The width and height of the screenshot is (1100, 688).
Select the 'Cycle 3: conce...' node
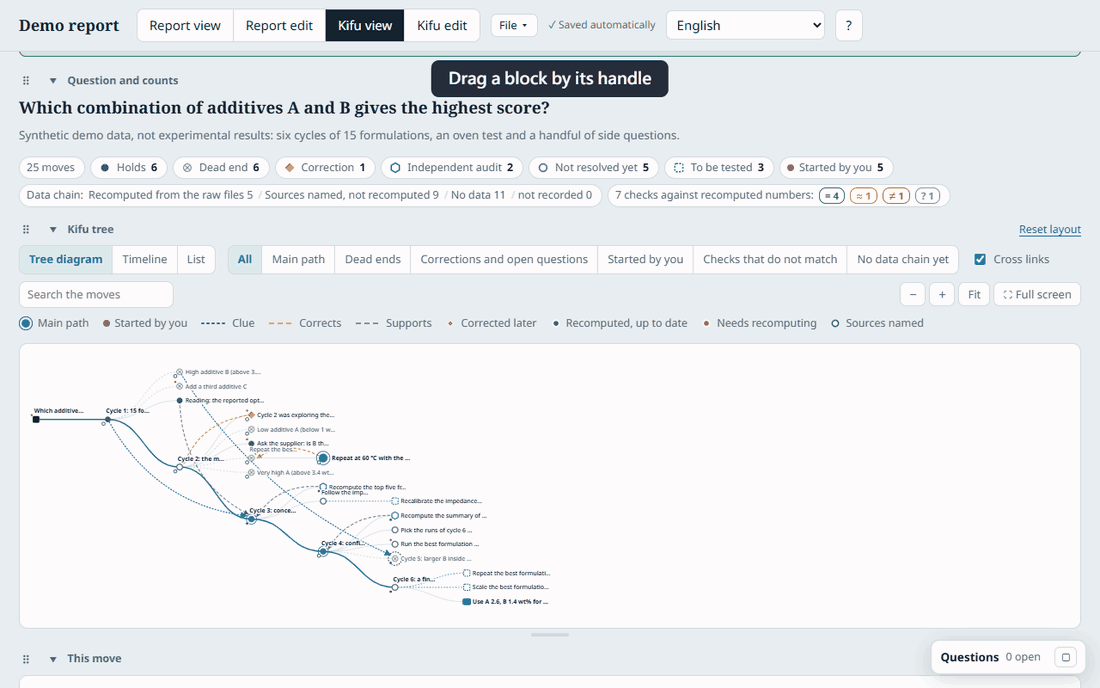click(x=251, y=519)
